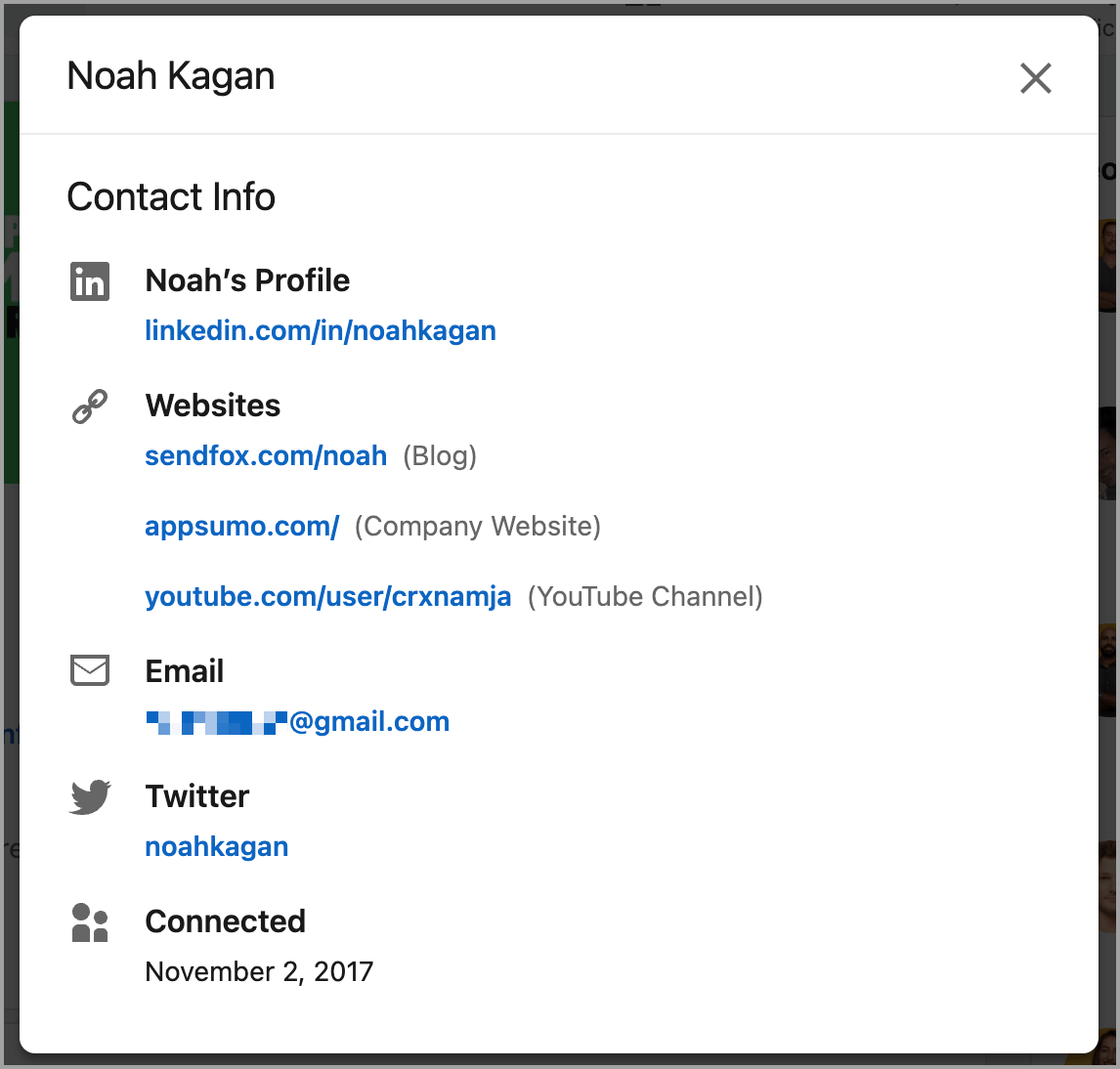The width and height of the screenshot is (1120, 1069).
Task: Click the people icon next to Connected
Action: (90, 922)
